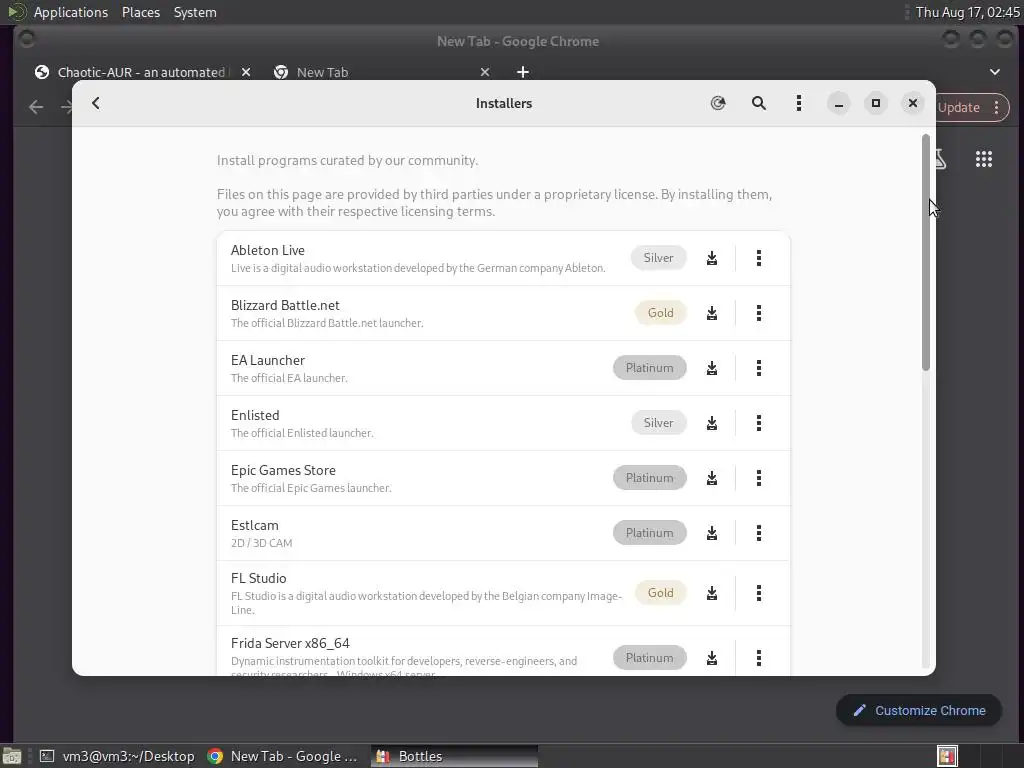Click Platinum badge for Frida Server
Screen dimensions: 1024x768
[649, 658]
